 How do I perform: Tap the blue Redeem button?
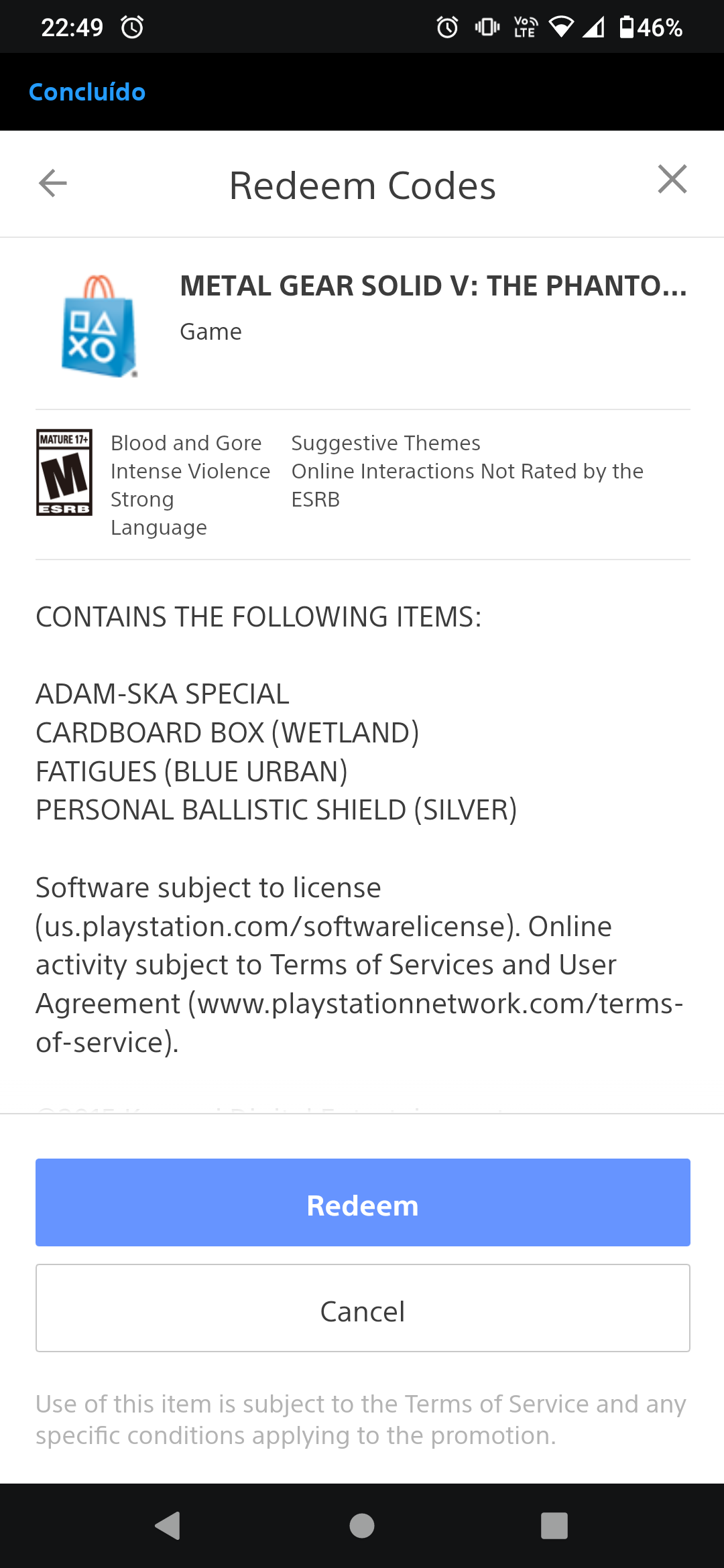363,1202
